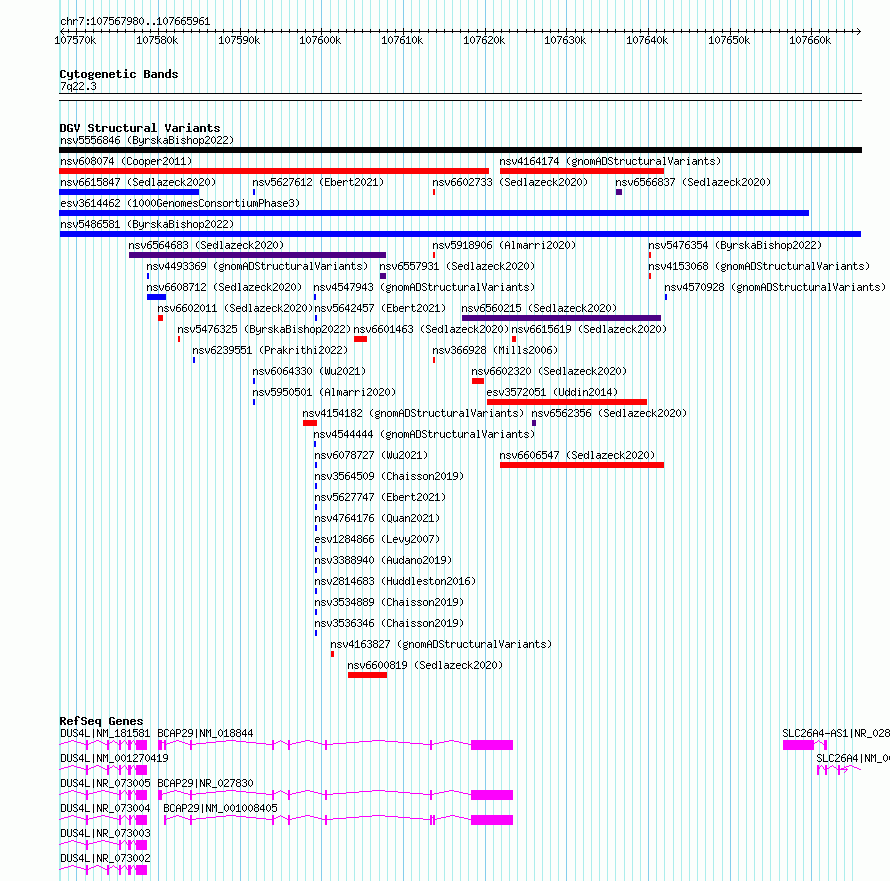Open nsv3534889 (Chaisson2019) label
The width and height of the screenshot is (890, 881).
(x=389, y=602)
